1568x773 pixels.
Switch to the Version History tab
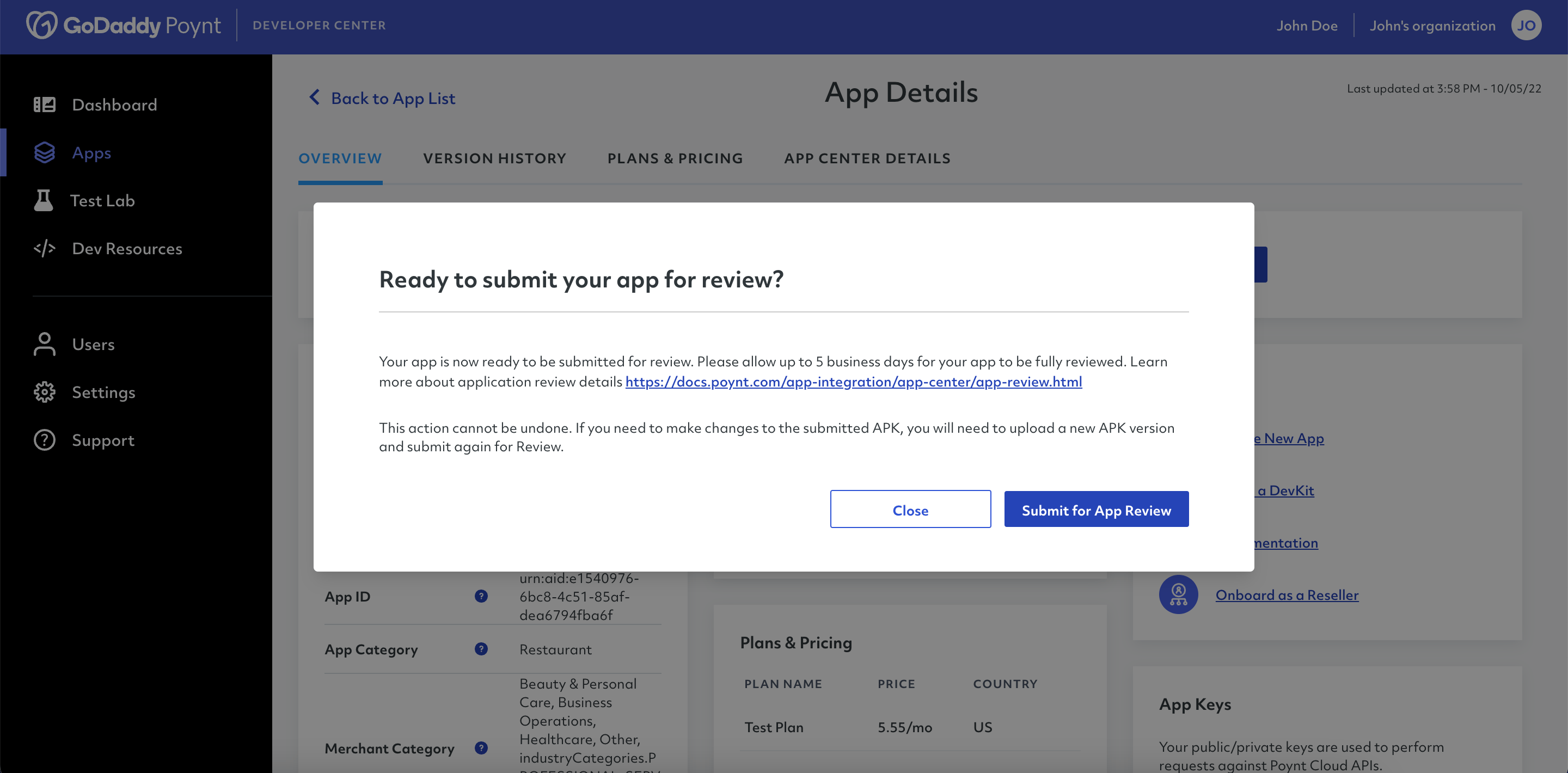click(x=494, y=158)
